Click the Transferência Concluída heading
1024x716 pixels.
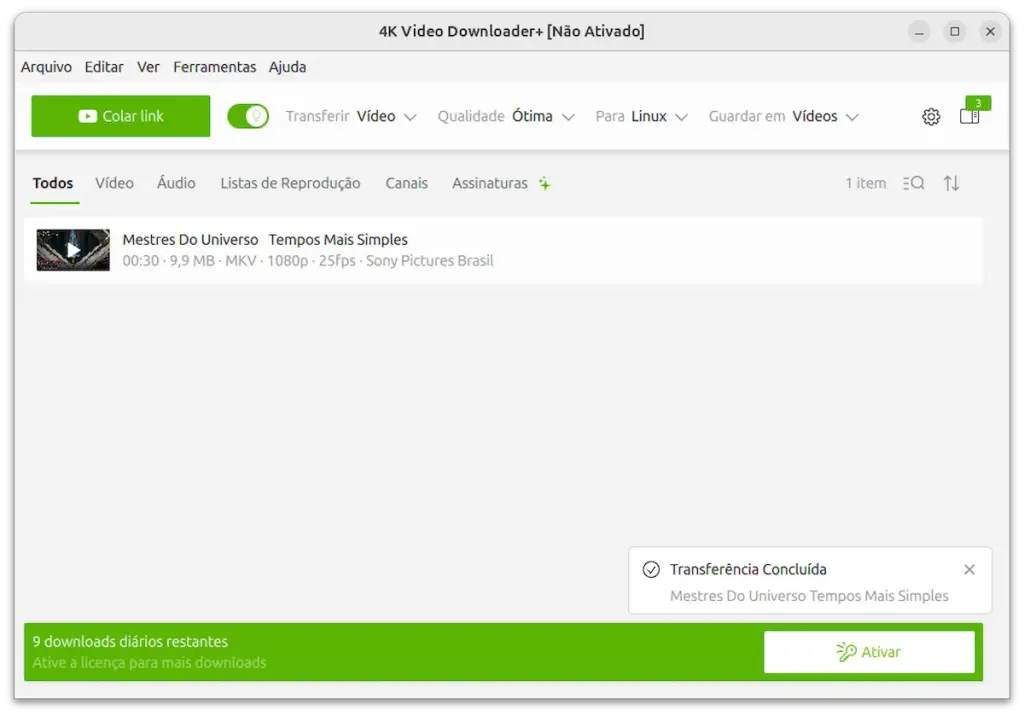click(x=748, y=570)
